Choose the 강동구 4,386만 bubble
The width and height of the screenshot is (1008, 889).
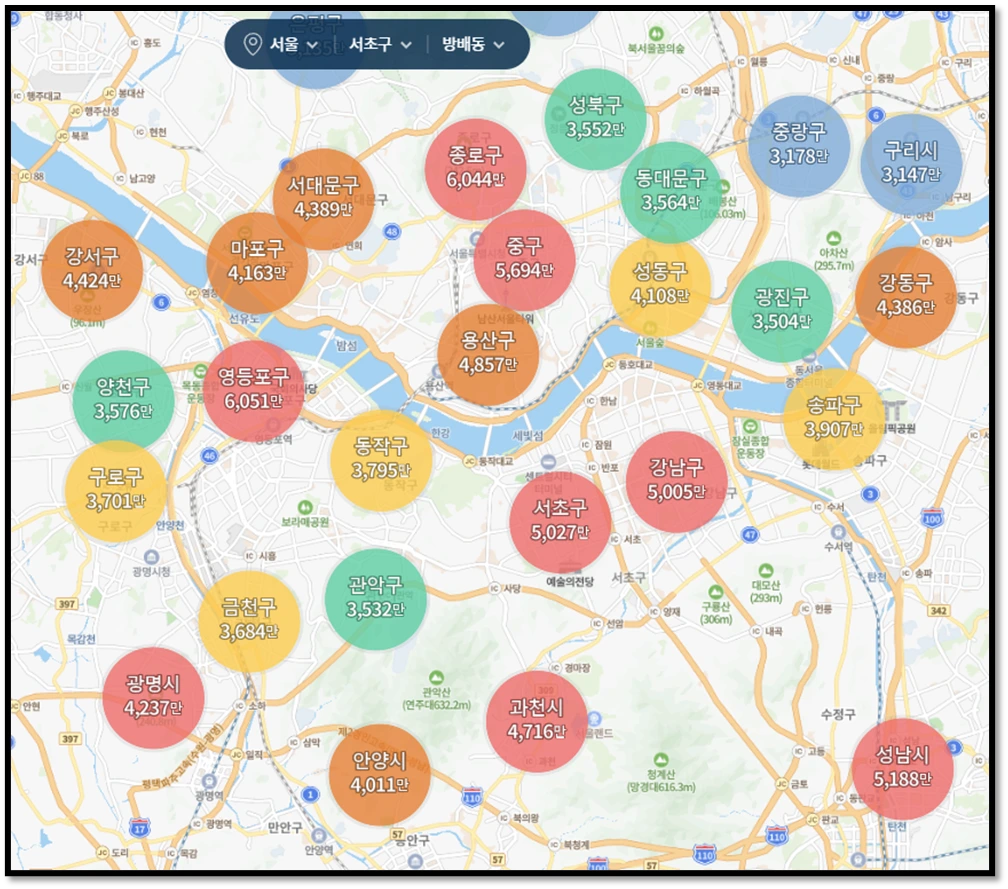point(906,297)
